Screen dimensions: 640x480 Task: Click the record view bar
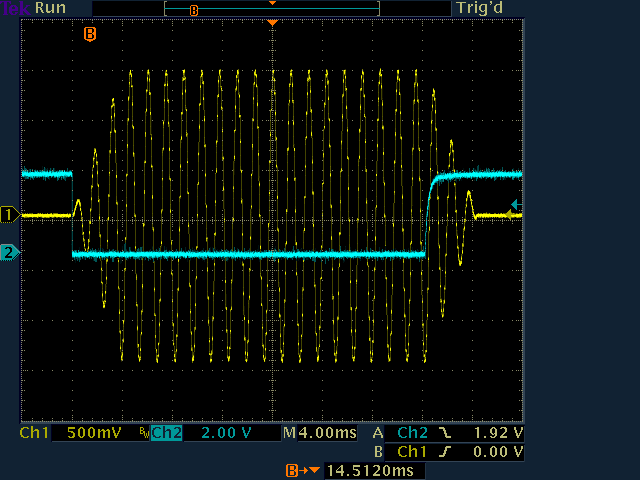[x=272, y=9]
